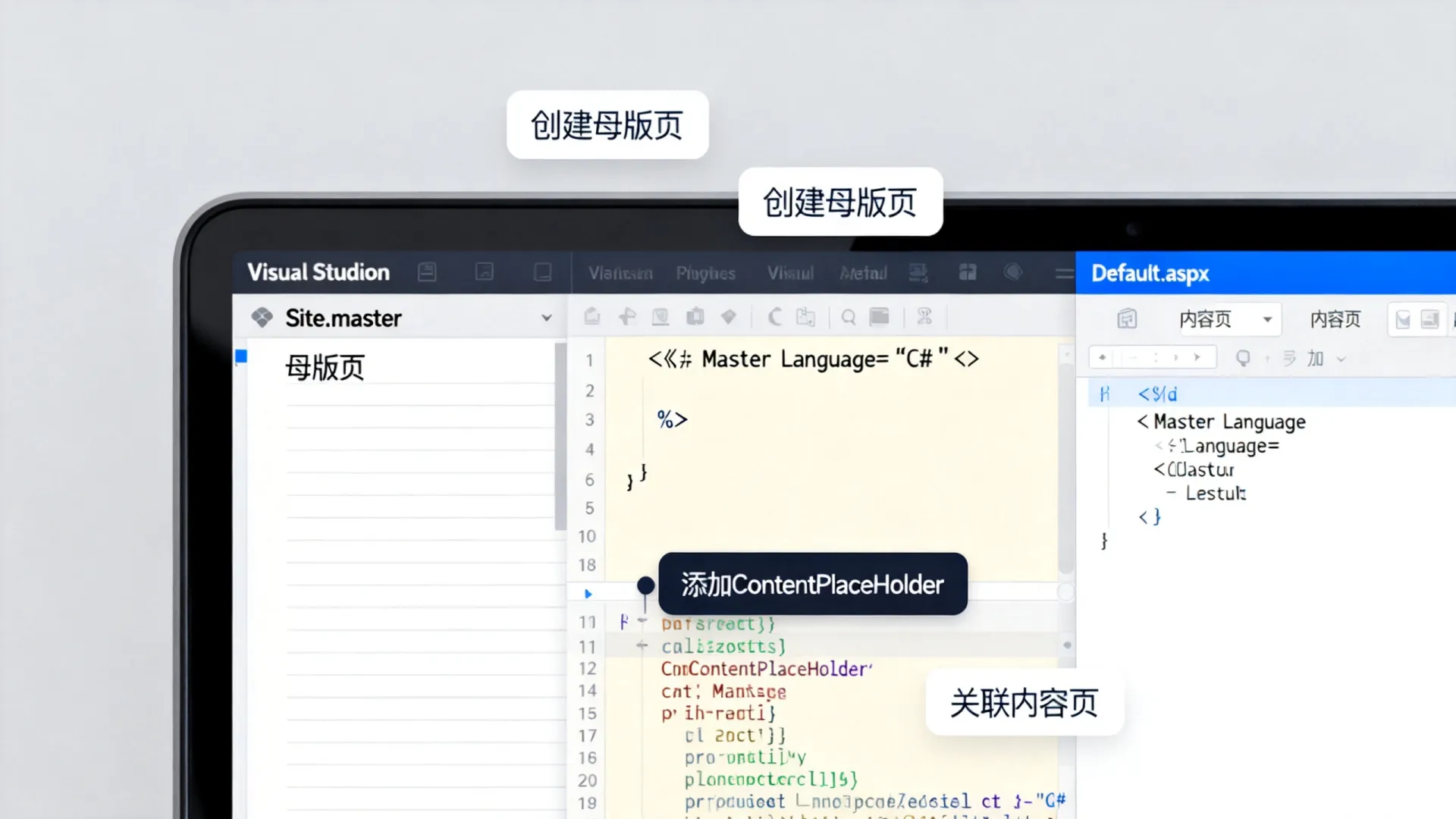Toggle the round breakpoint dot by ContentPlaceHolder tooltip

645,585
